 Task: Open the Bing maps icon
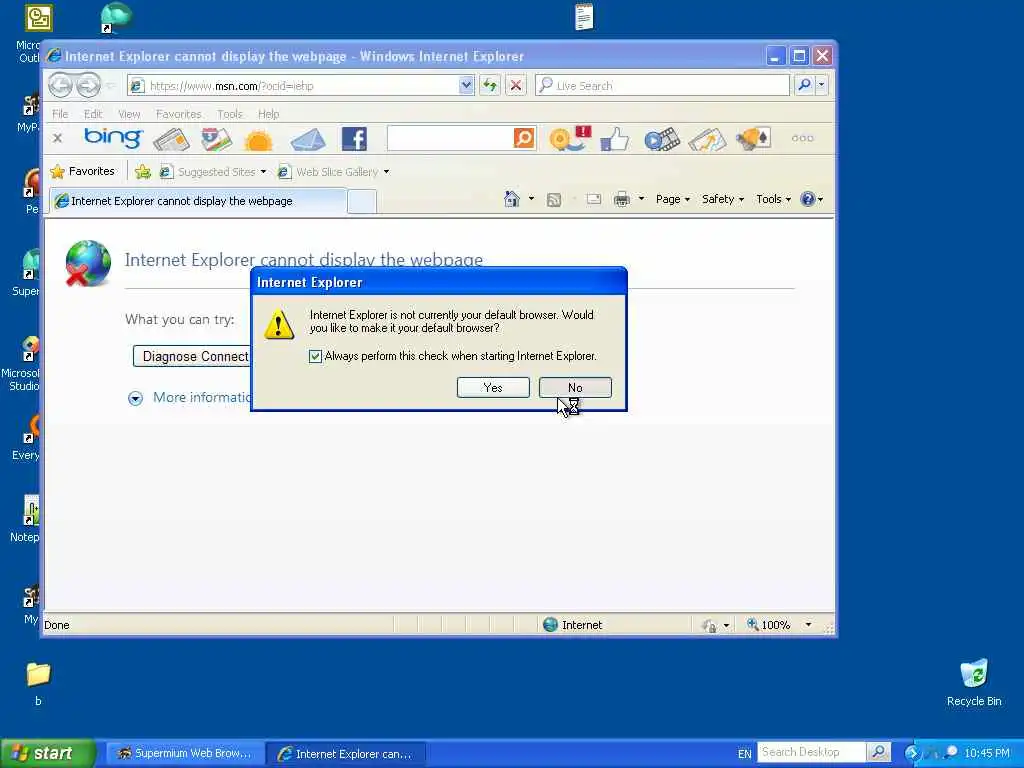pos(216,139)
